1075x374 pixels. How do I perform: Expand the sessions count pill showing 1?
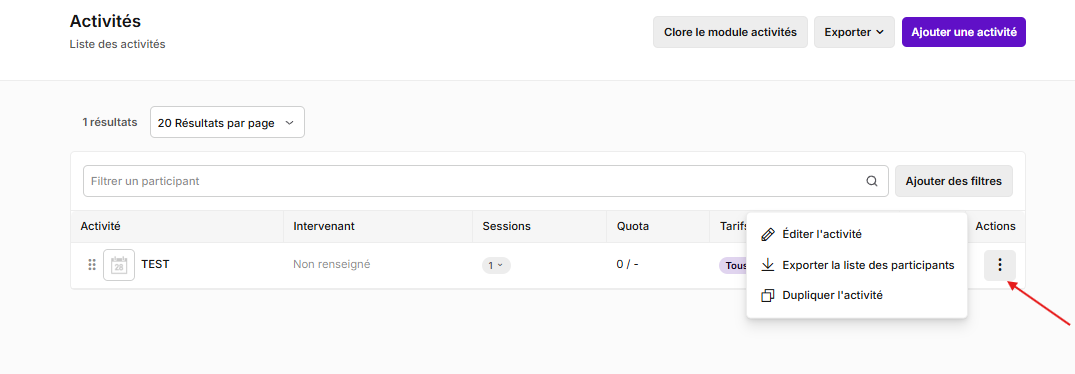coord(496,265)
